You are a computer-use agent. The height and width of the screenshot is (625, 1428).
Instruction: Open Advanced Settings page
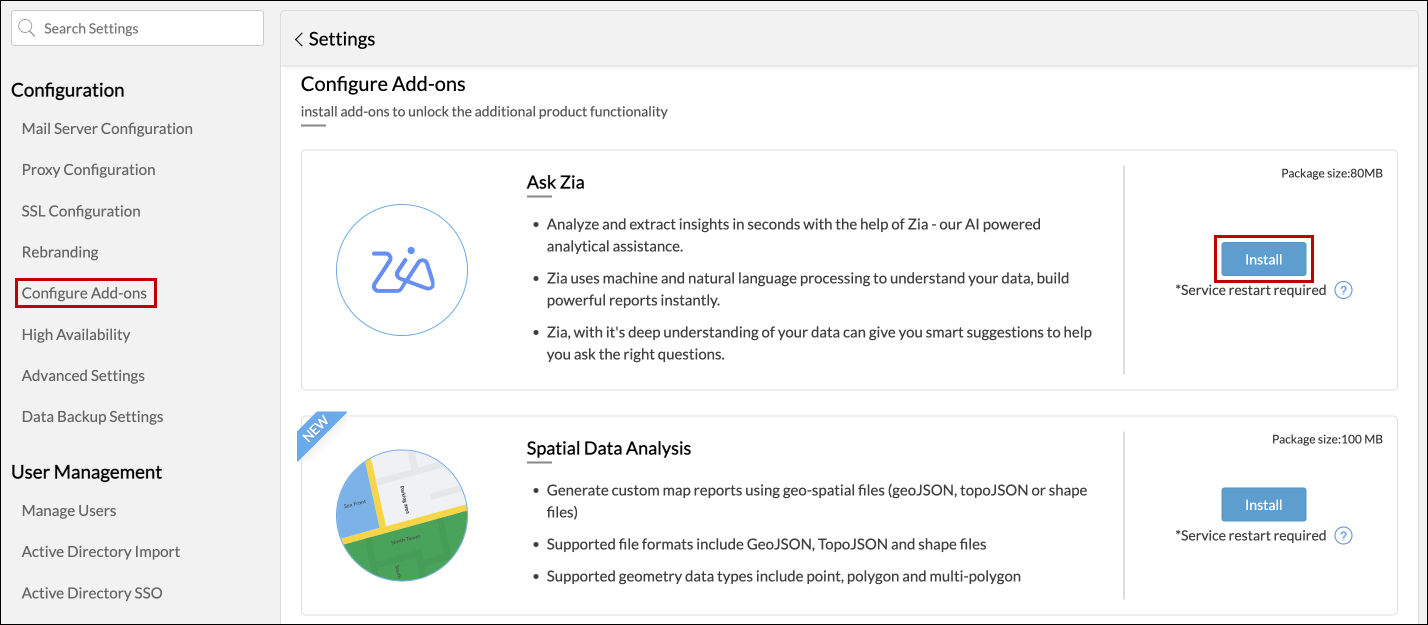[83, 376]
